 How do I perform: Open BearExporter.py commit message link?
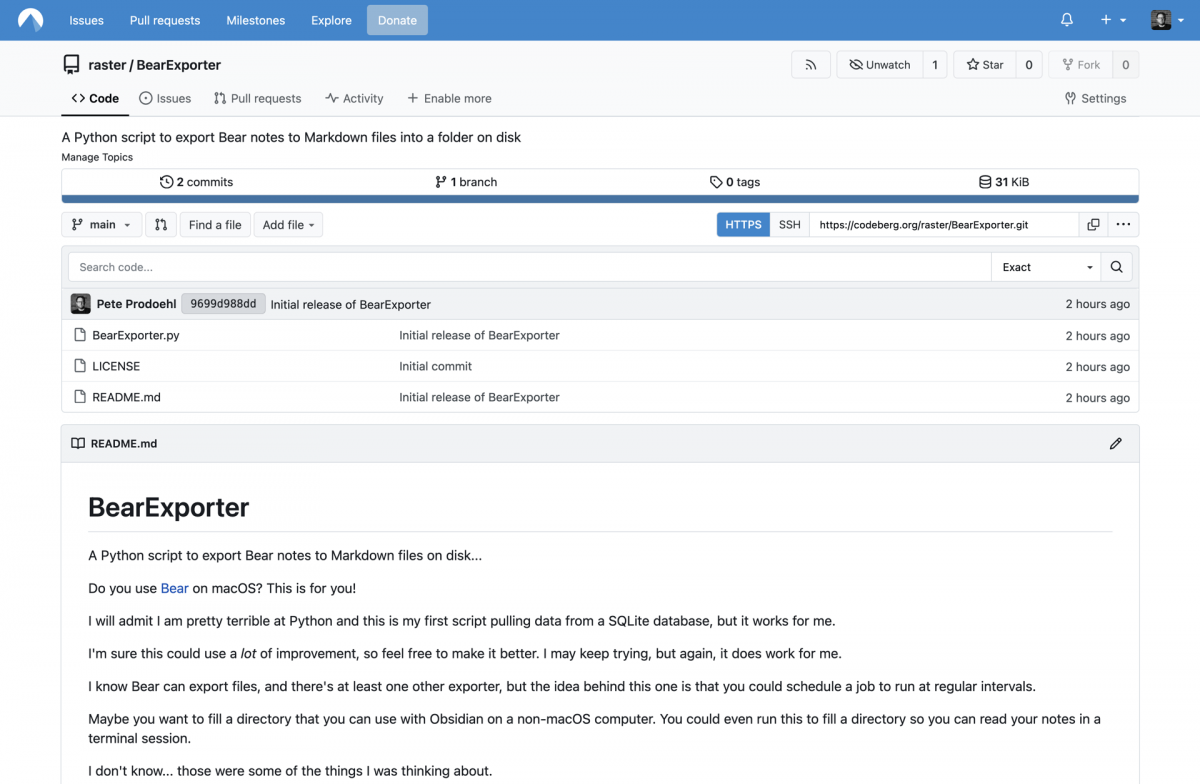[479, 336]
